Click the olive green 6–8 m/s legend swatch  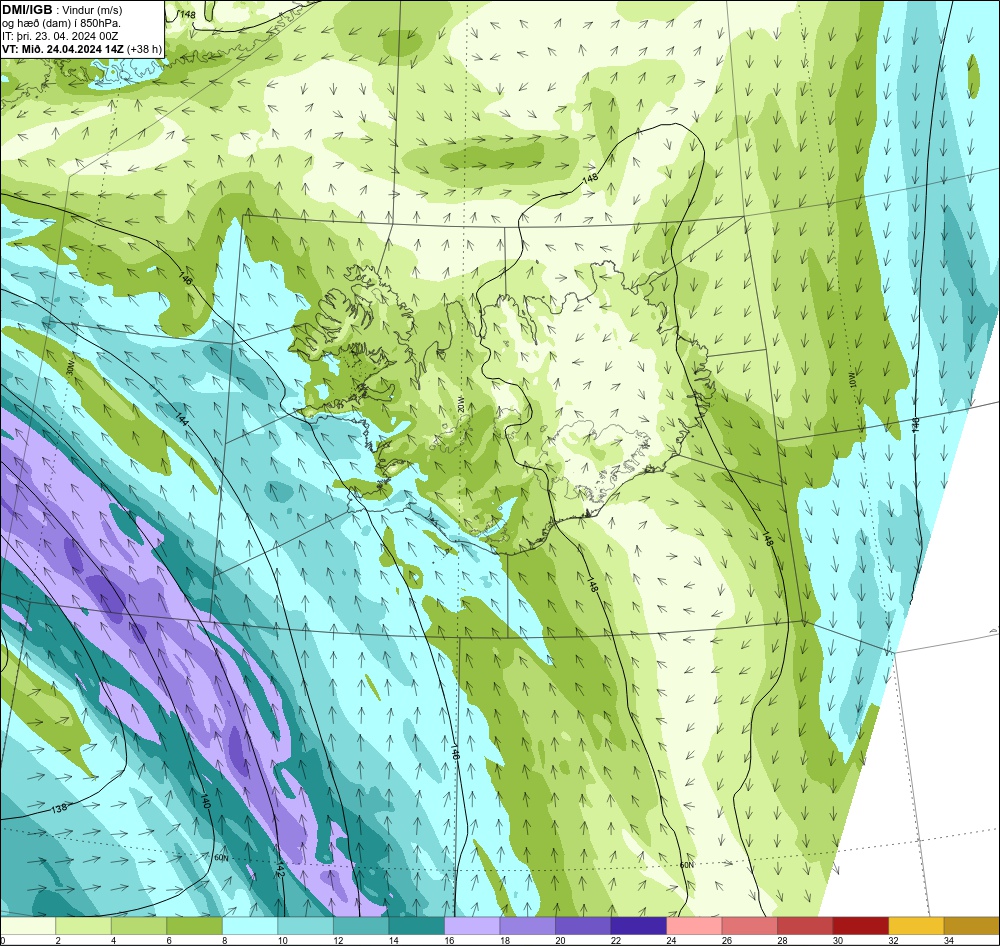pyautogui.click(x=195, y=925)
